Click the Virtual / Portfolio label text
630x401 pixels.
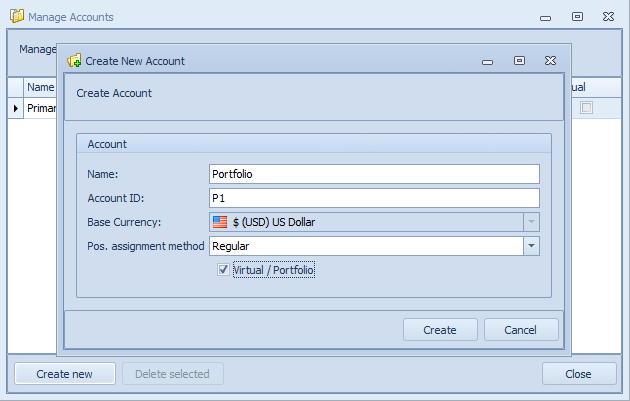274,270
